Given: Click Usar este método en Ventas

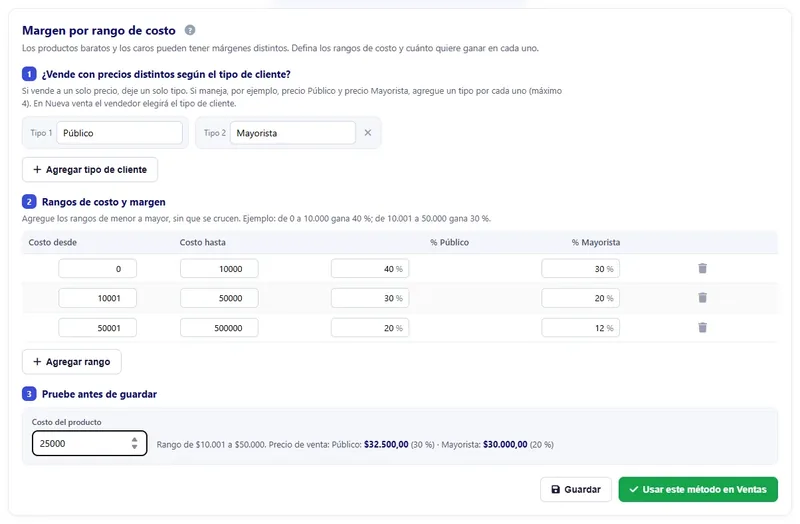Looking at the screenshot, I should [x=698, y=489].
